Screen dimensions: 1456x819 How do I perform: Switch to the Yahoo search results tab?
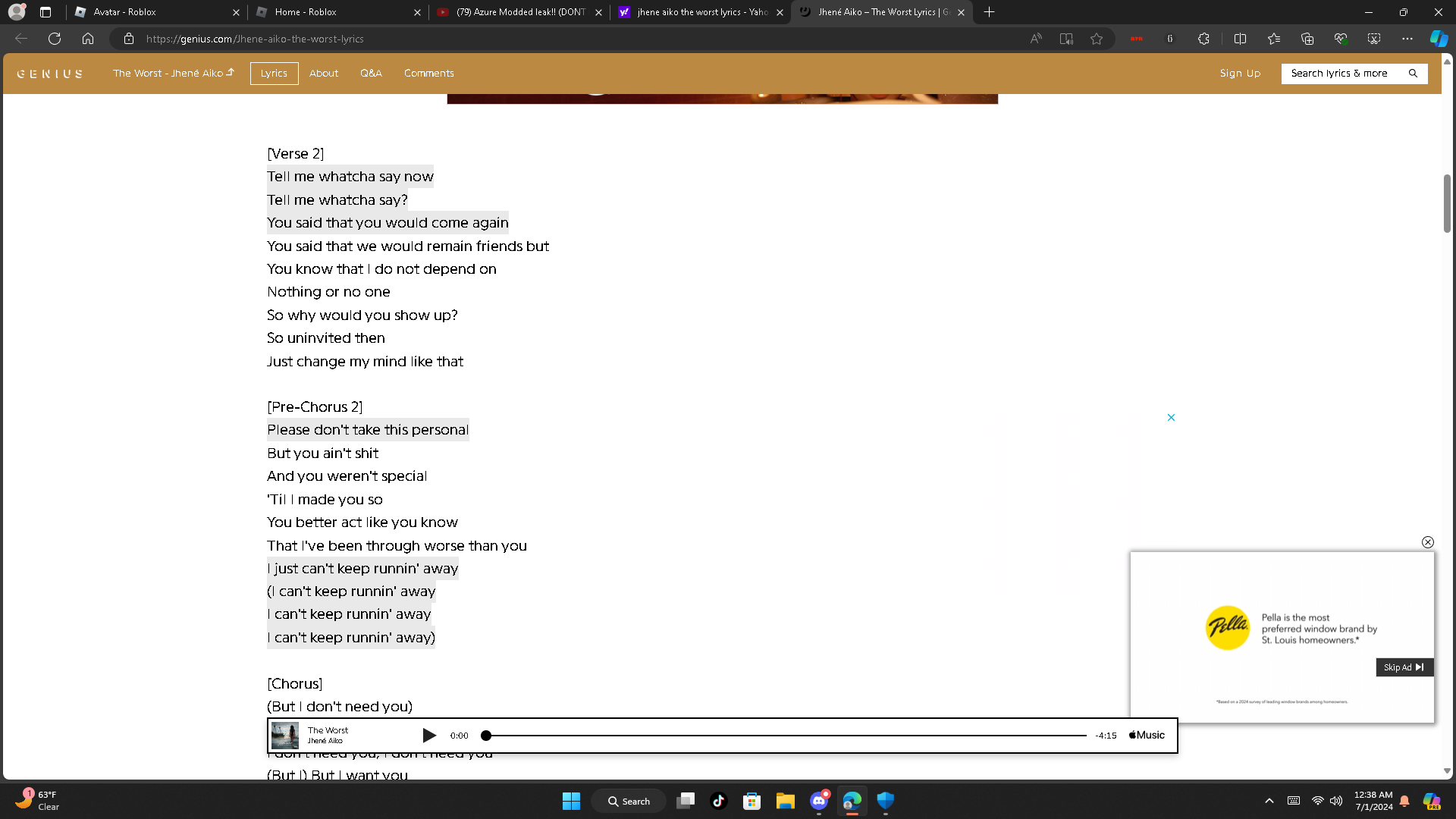click(x=701, y=12)
